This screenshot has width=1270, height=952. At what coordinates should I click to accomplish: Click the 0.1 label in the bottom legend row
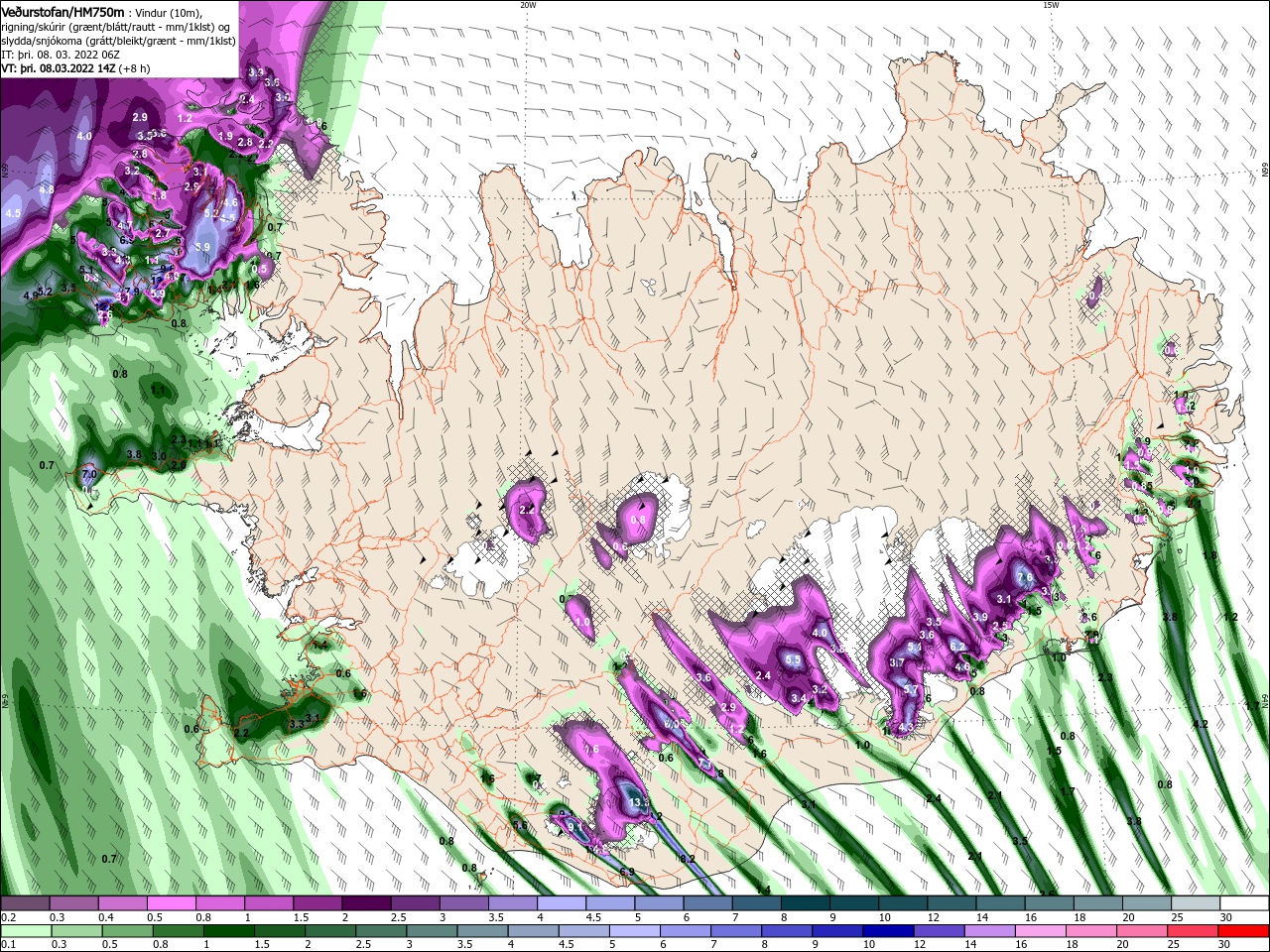click(x=9, y=945)
